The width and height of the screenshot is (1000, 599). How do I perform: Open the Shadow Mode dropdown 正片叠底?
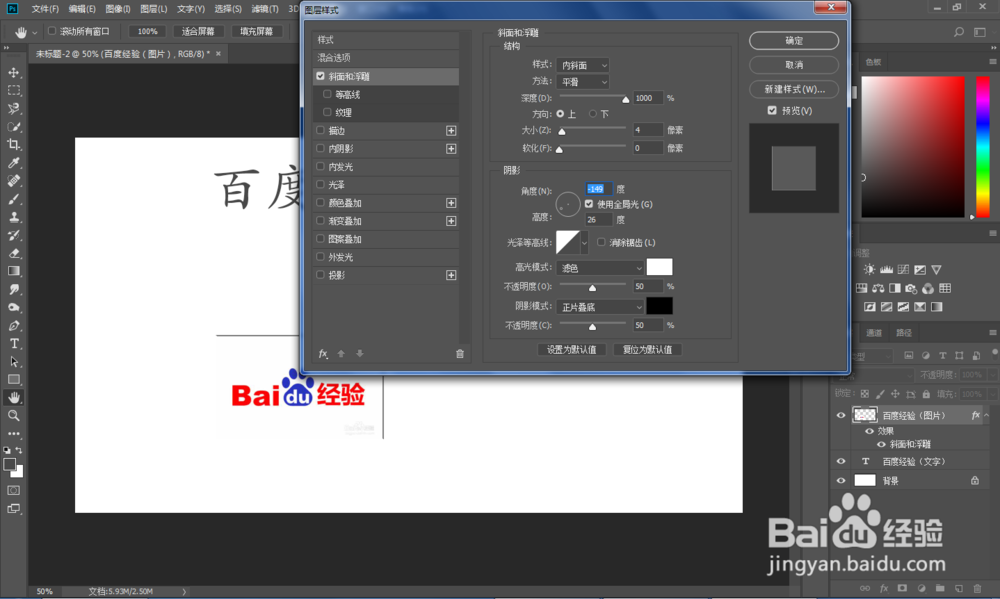[x=600, y=307]
